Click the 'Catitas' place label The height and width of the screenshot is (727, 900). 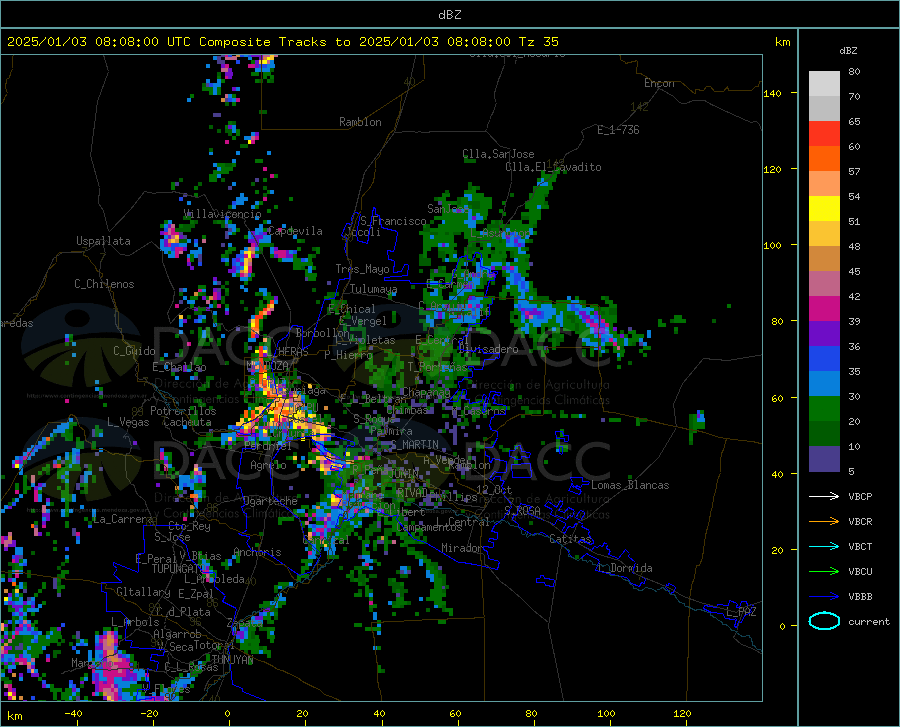[570, 539]
